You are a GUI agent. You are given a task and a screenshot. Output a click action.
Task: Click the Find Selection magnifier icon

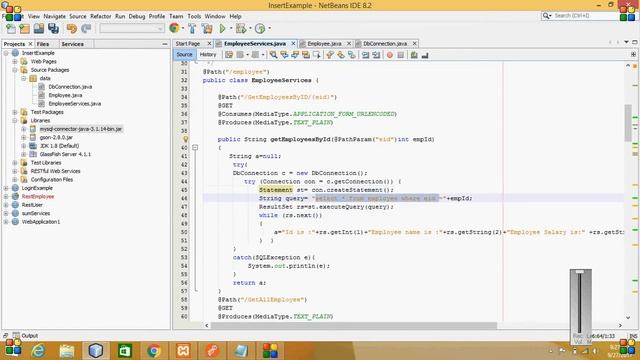[x=273, y=55]
